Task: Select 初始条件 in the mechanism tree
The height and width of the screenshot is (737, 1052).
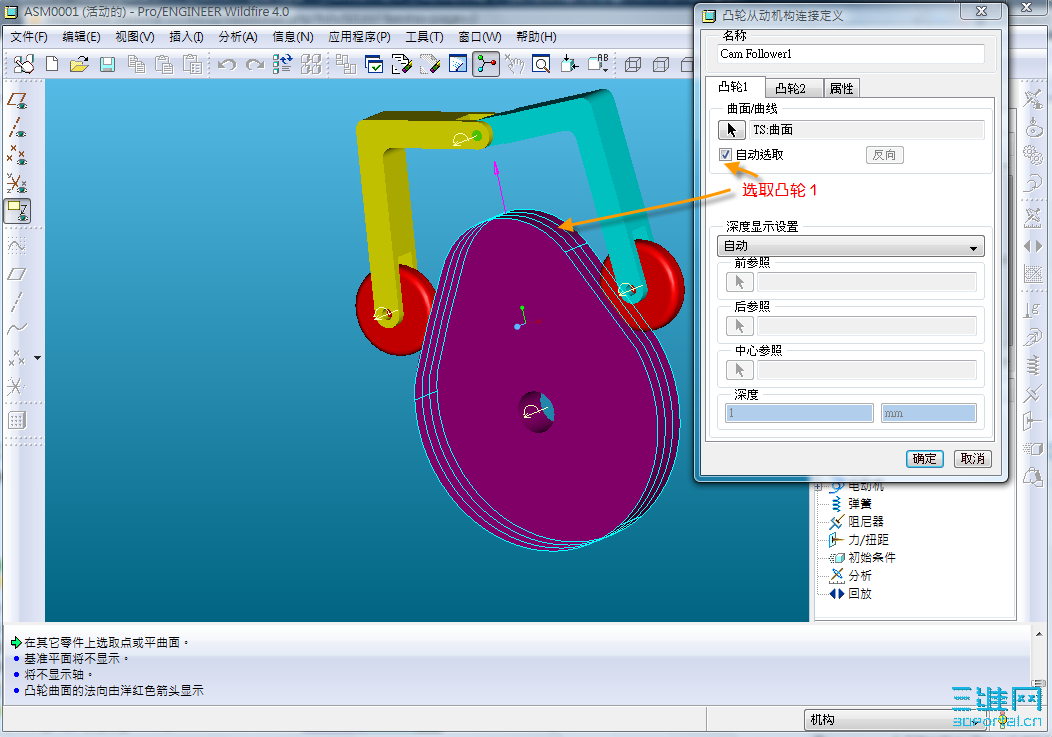Action: pos(872,558)
